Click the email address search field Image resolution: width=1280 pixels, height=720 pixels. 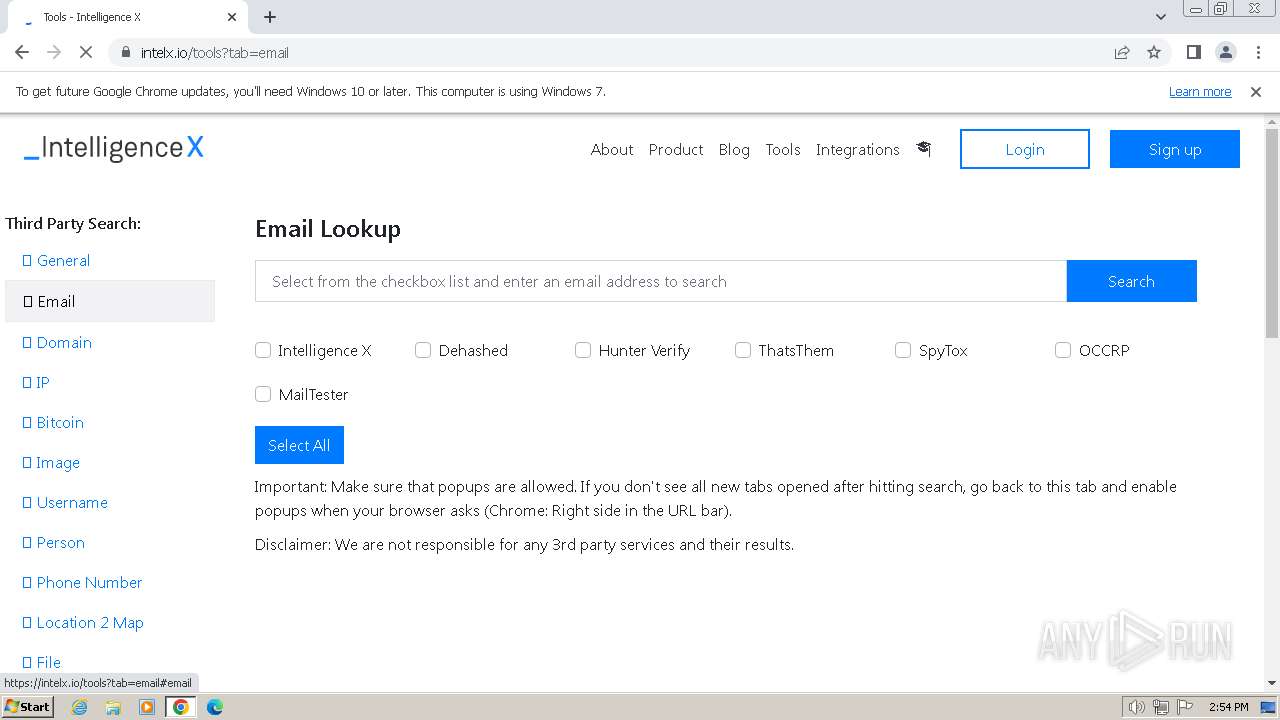[661, 281]
